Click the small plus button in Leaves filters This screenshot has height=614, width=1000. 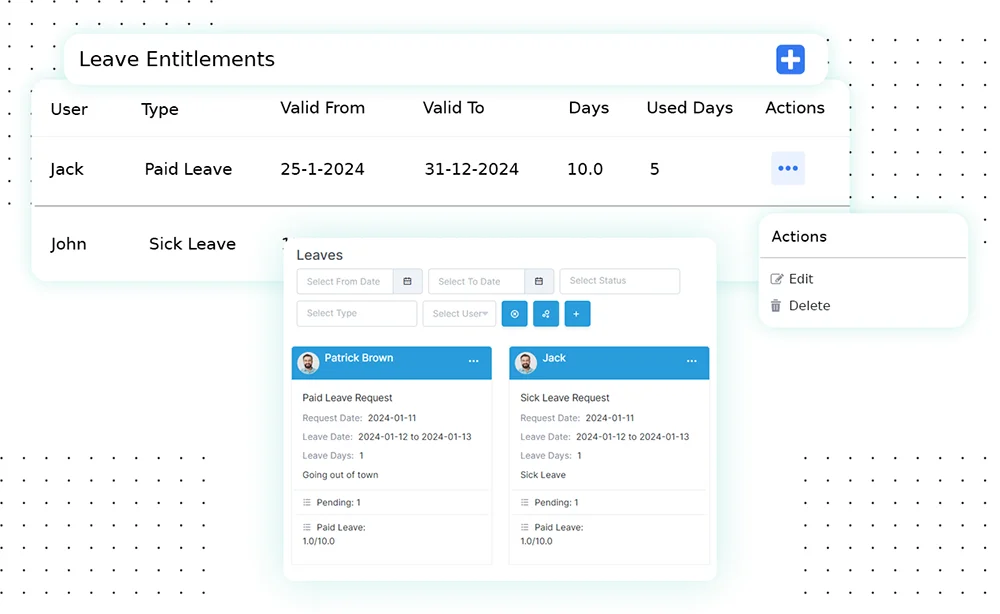[577, 314]
